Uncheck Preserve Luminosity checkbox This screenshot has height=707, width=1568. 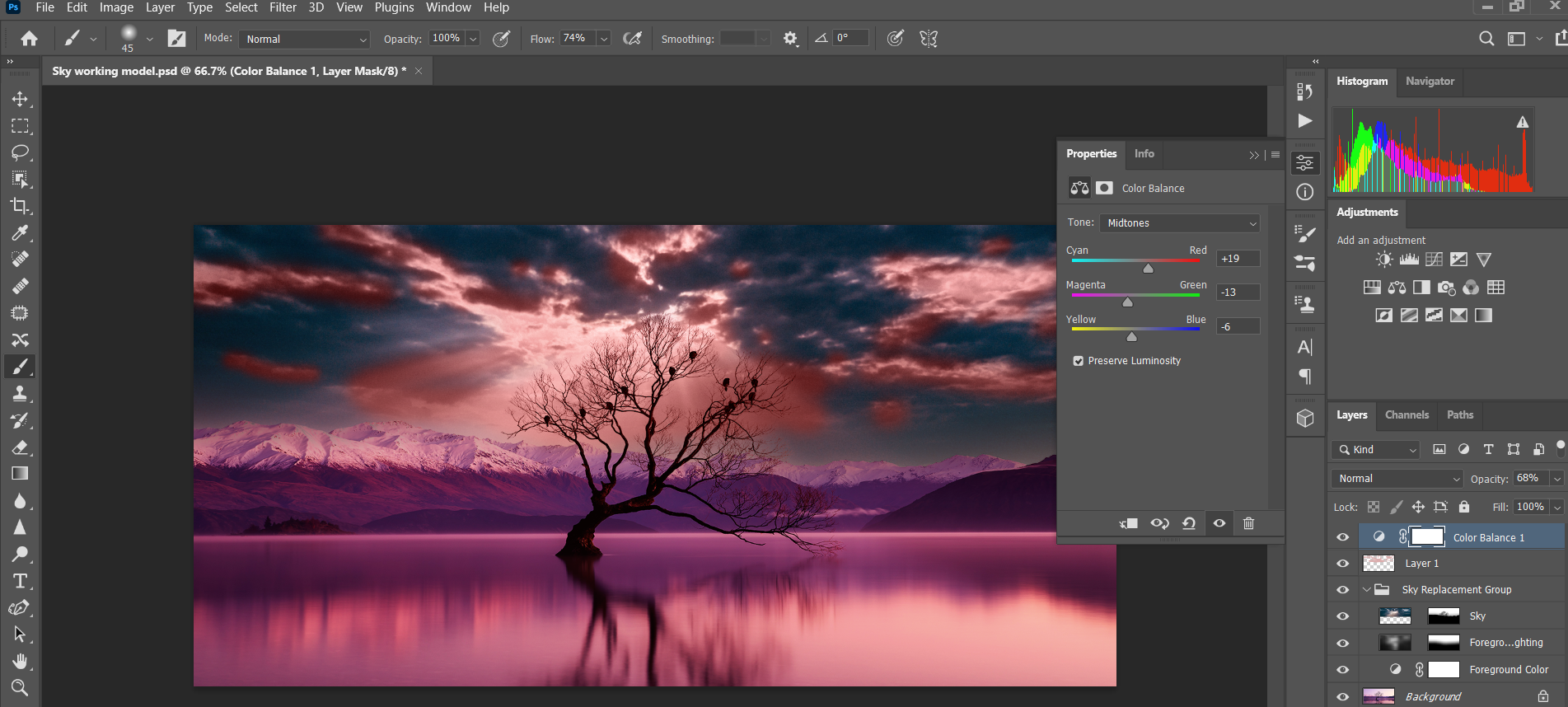tap(1078, 361)
